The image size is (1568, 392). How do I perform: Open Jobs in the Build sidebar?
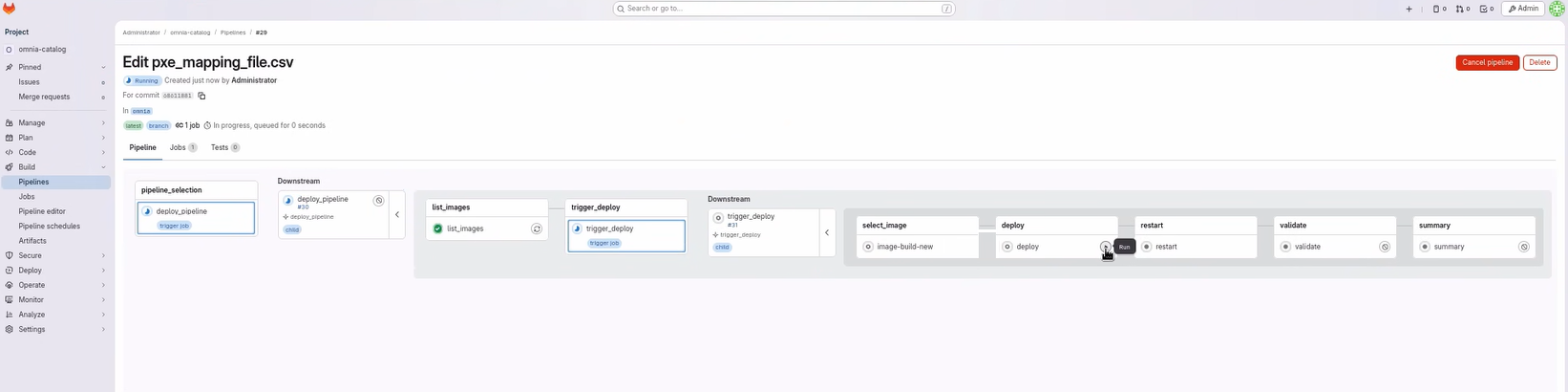click(x=55, y=197)
